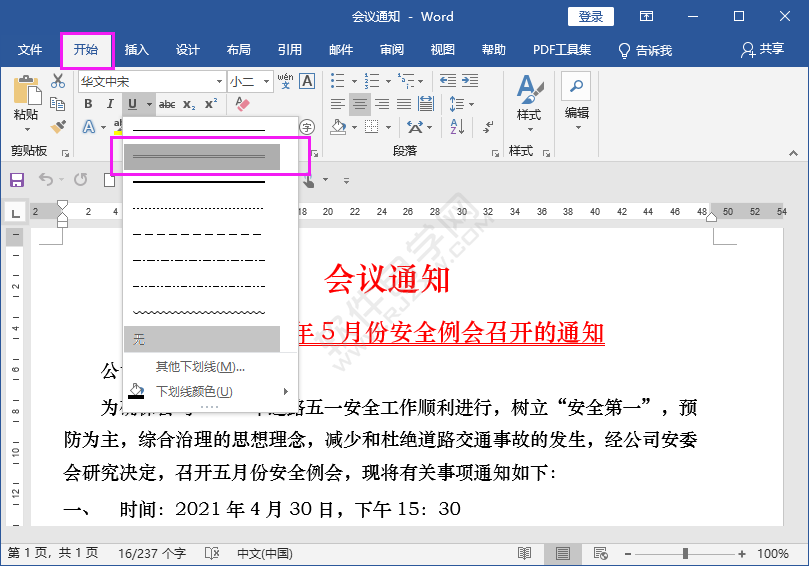Open the borders dropdown arrow
Screen dimensions: 809x566
tap(388, 127)
